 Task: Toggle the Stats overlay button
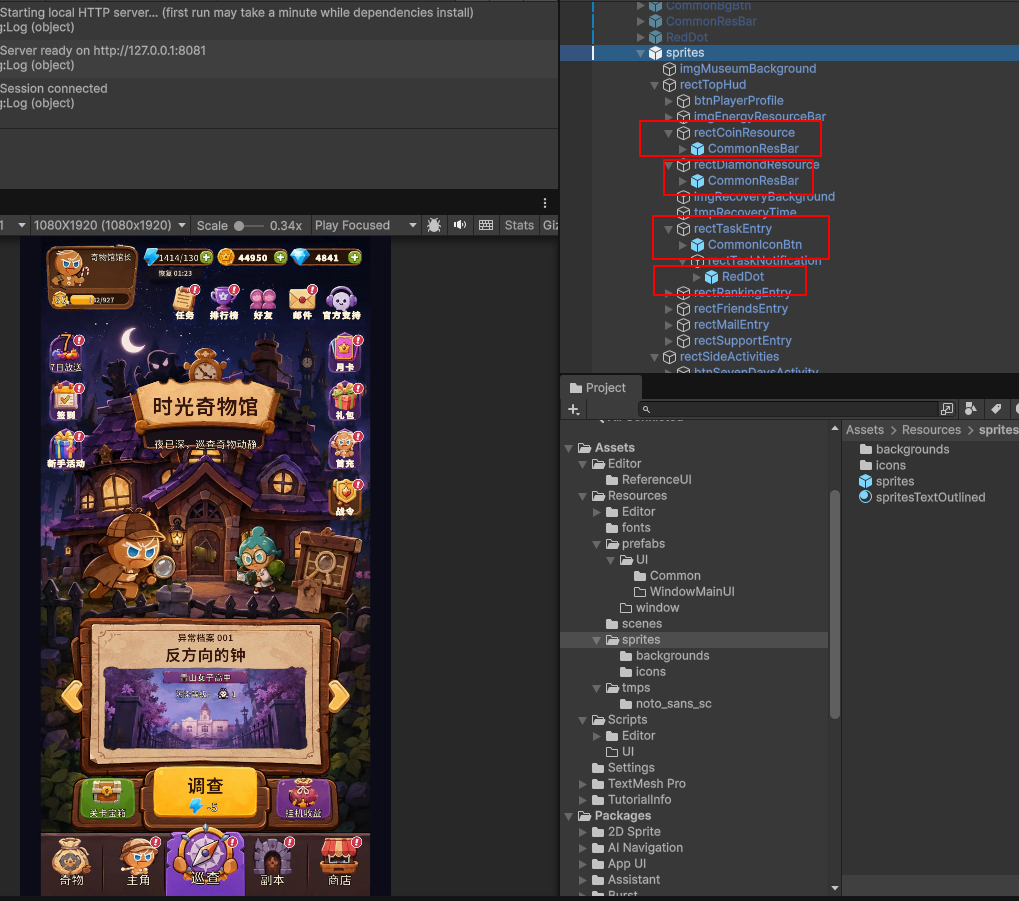coord(519,225)
